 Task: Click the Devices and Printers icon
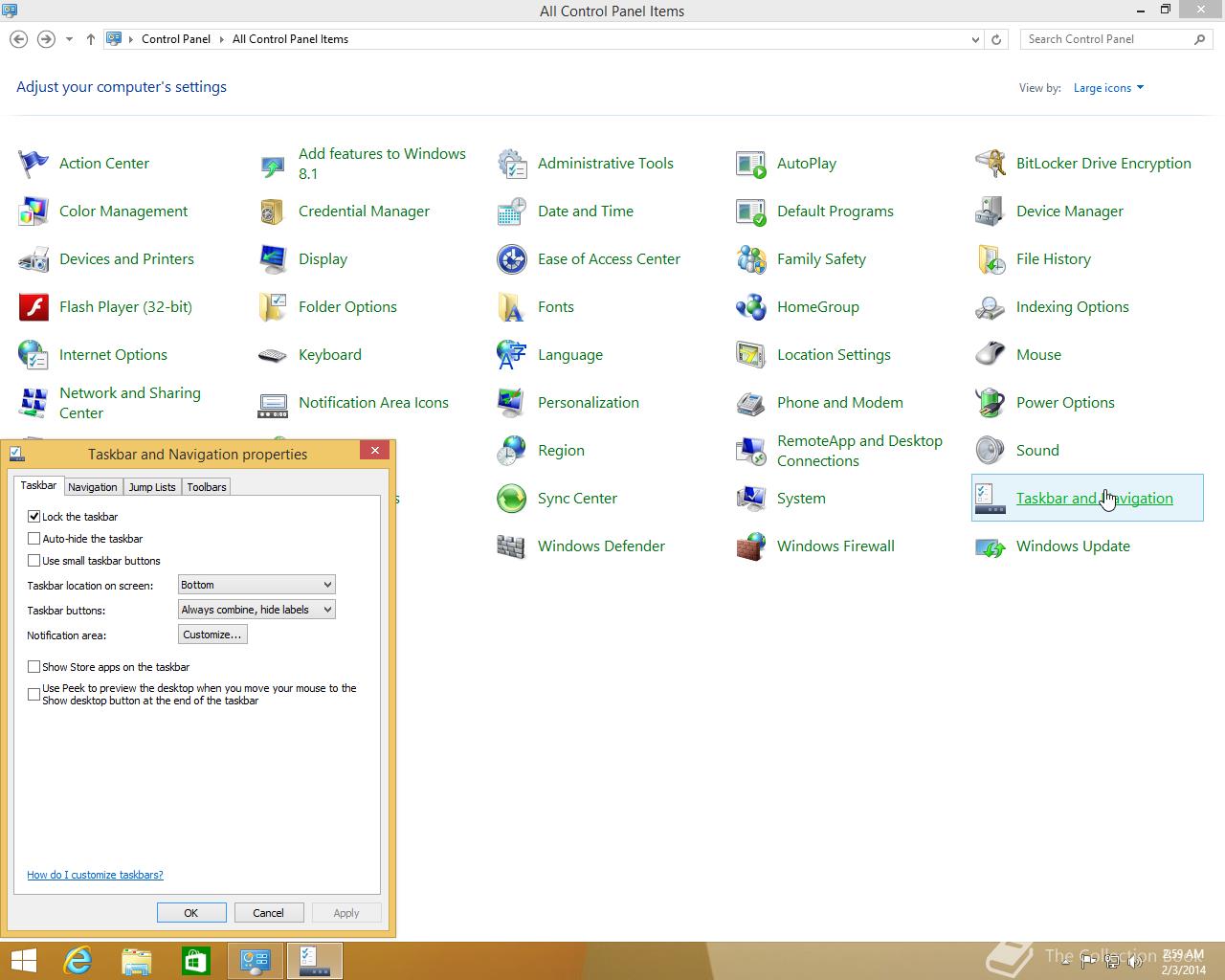[33, 259]
